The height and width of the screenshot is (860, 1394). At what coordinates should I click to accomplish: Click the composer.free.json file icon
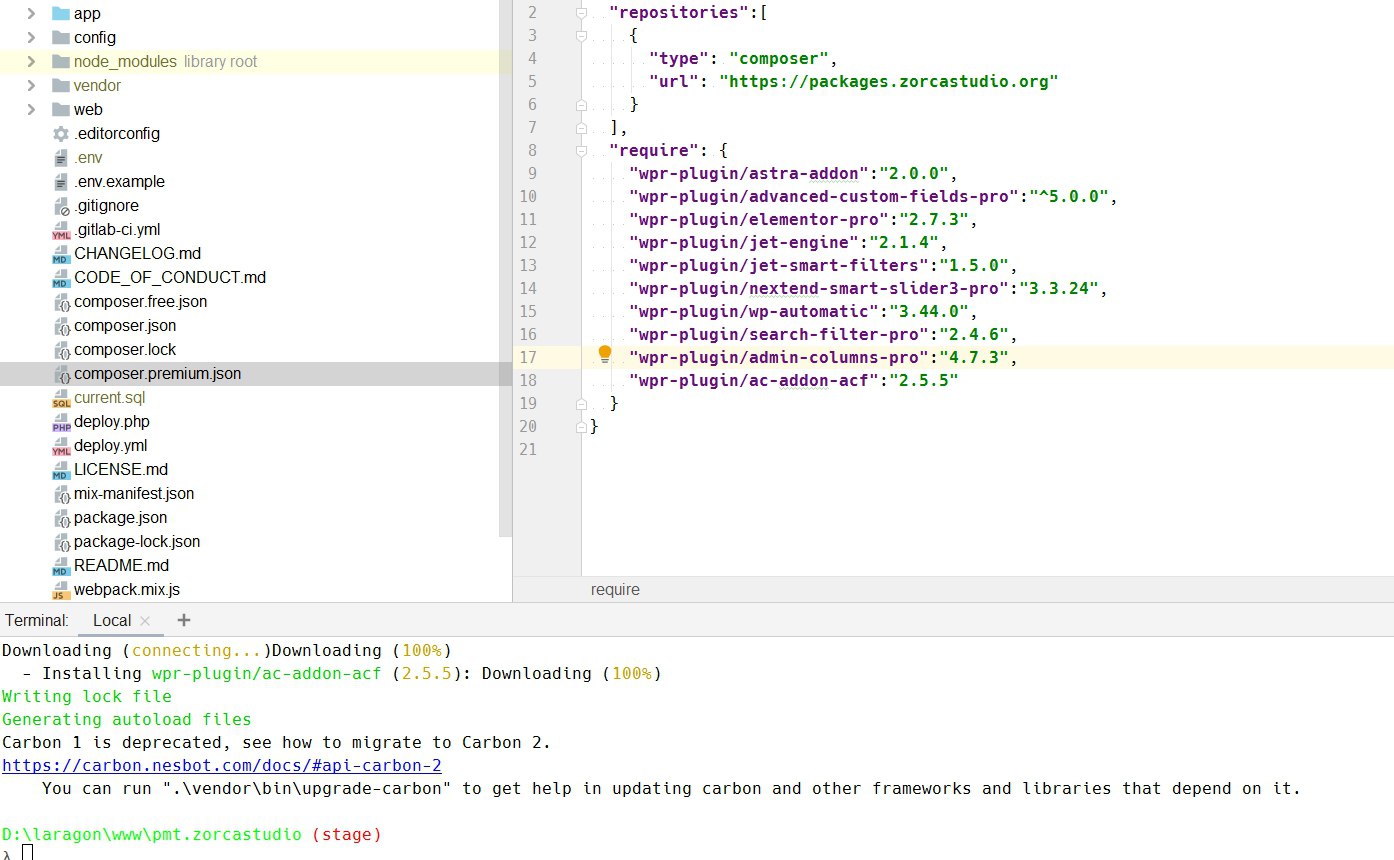pyautogui.click(x=61, y=302)
